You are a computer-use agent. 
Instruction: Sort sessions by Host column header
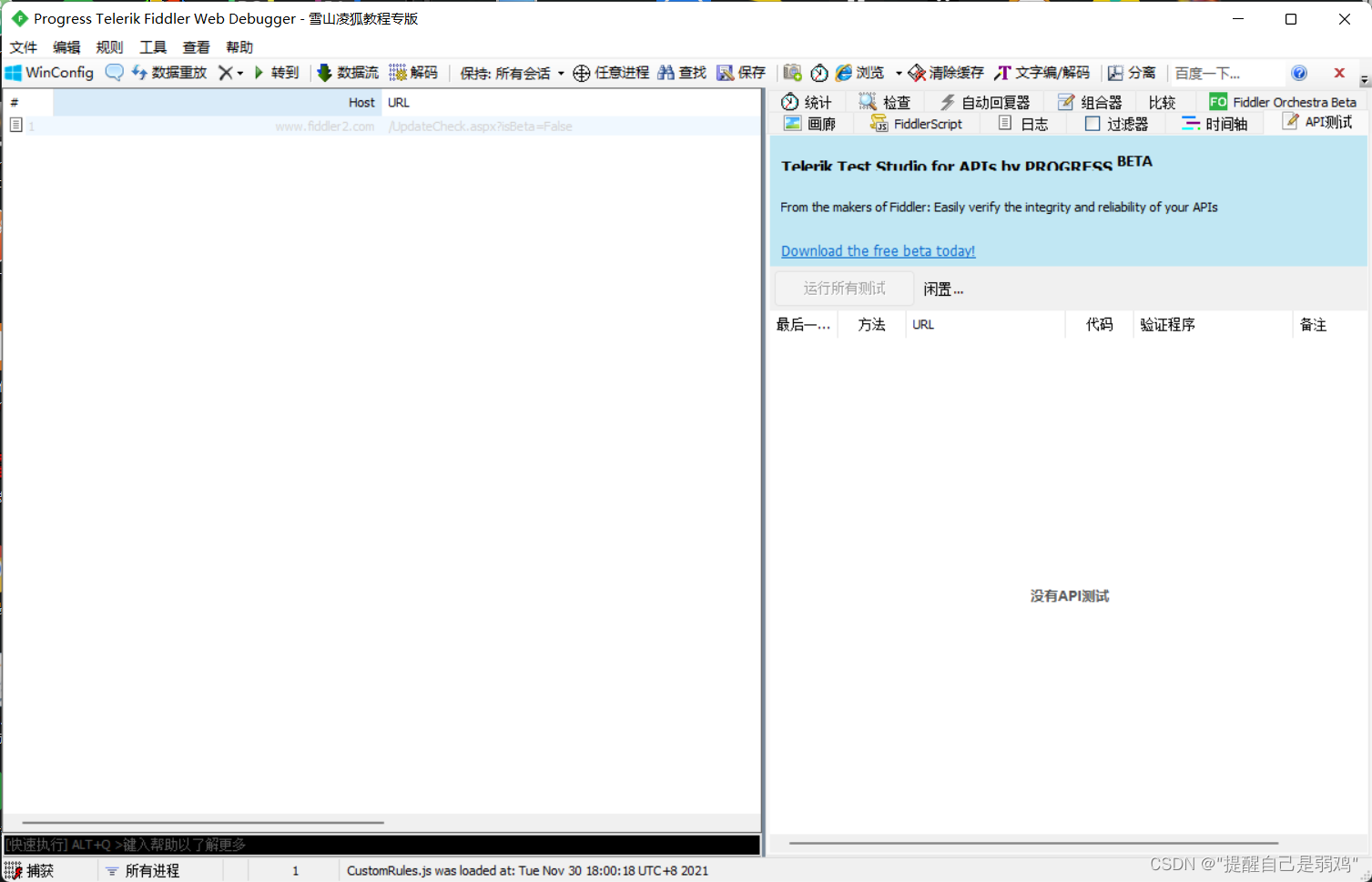[218, 103]
